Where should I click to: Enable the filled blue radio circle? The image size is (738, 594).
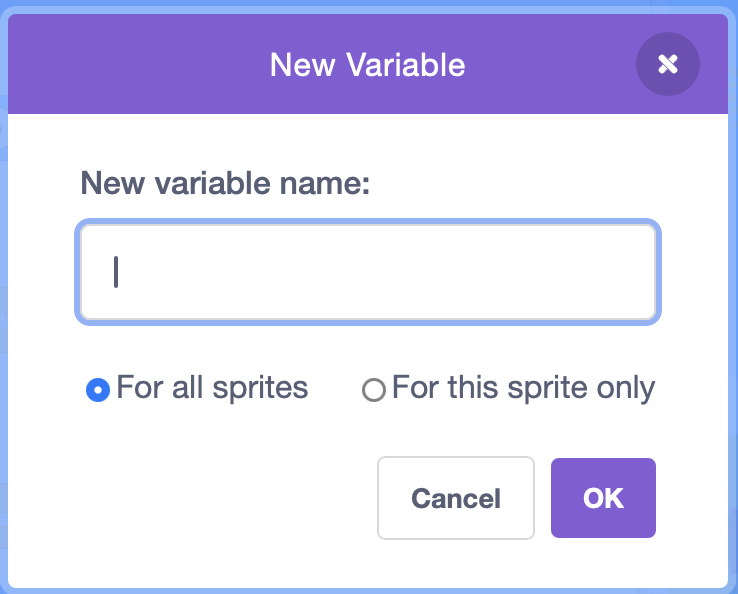[98, 389]
